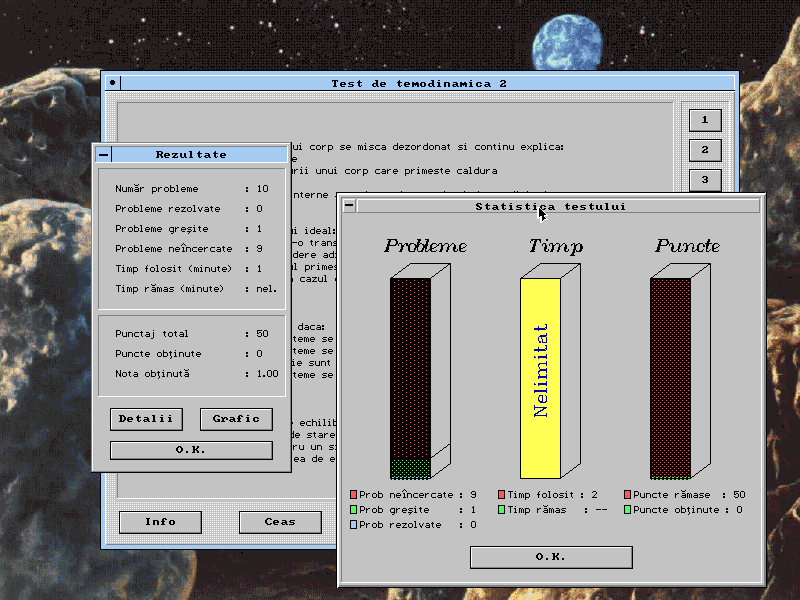Image resolution: width=800 pixels, height=600 pixels.
Task: Select the blue Prob rezolvate legend swatch
Action: pos(354,524)
